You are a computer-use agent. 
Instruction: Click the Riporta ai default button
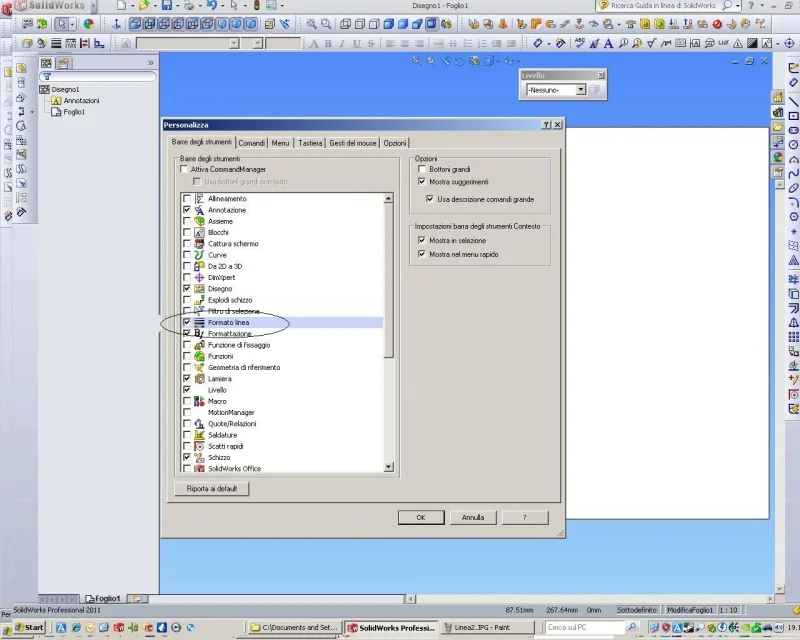click(x=212, y=488)
